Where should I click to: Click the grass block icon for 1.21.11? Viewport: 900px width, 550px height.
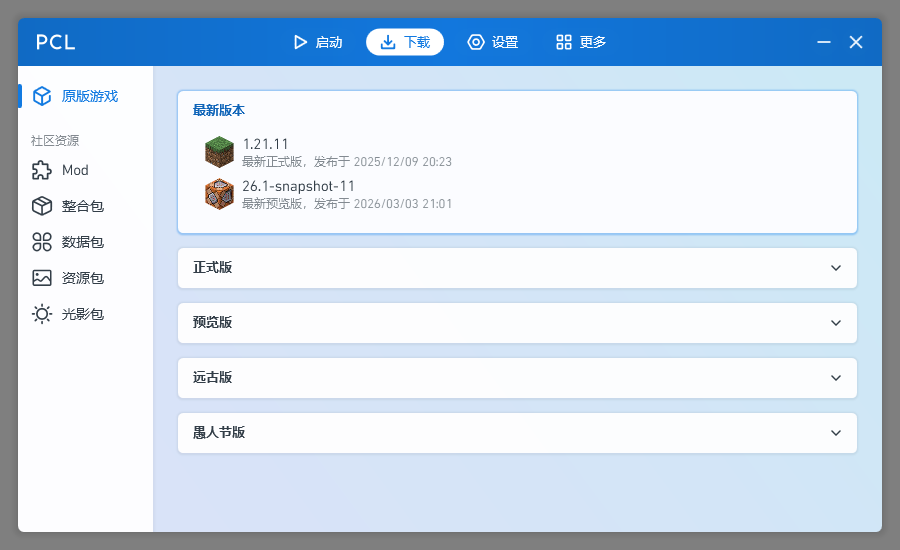tap(219, 152)
